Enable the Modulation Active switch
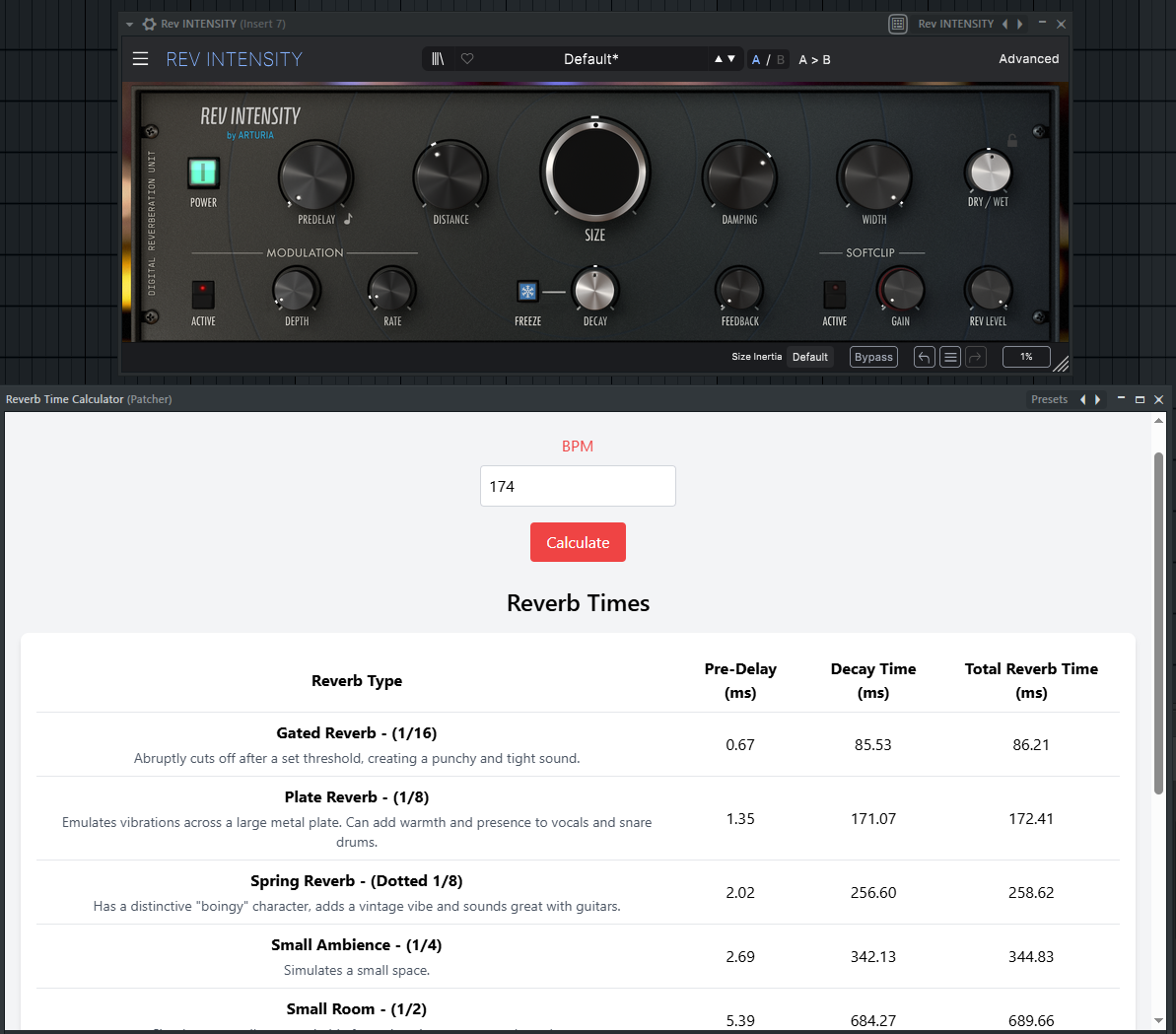Image resolution: width=1176 pixels, height=1034 pixels. tap(202, 294)
